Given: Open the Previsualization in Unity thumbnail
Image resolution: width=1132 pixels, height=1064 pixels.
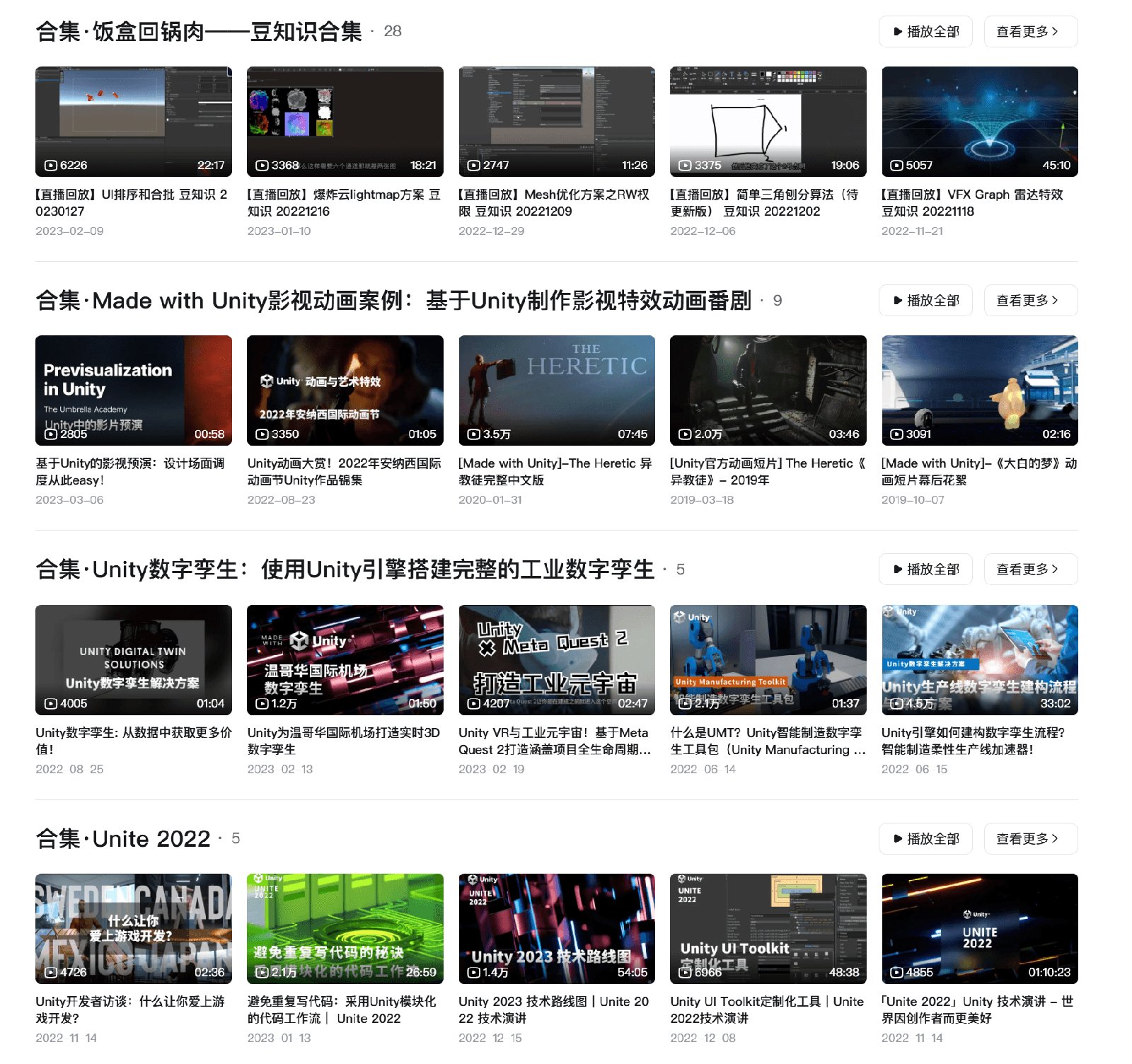Looking at the screenshot, I should click(134, 391).
